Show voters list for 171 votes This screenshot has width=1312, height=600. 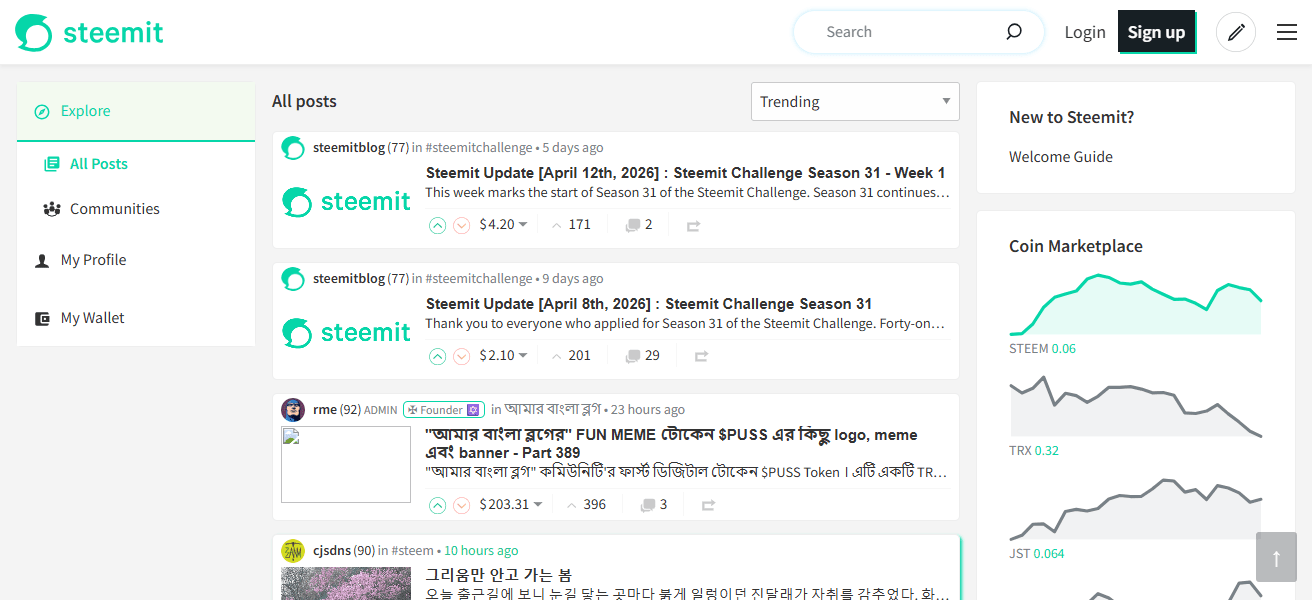pyautogui.click(x=571, y=225)
